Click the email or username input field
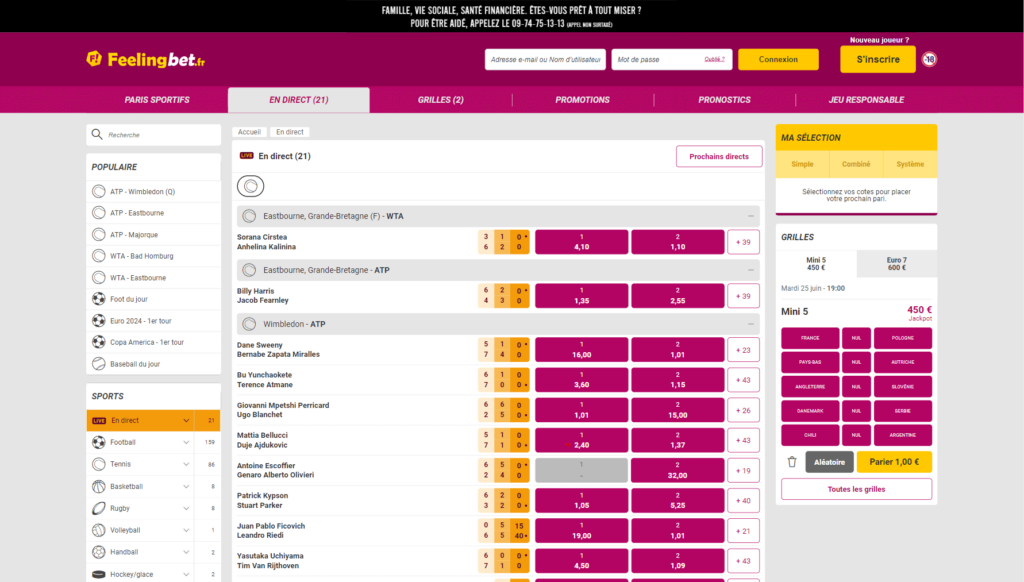1024x582 pixels. click(x=545, y=59)
